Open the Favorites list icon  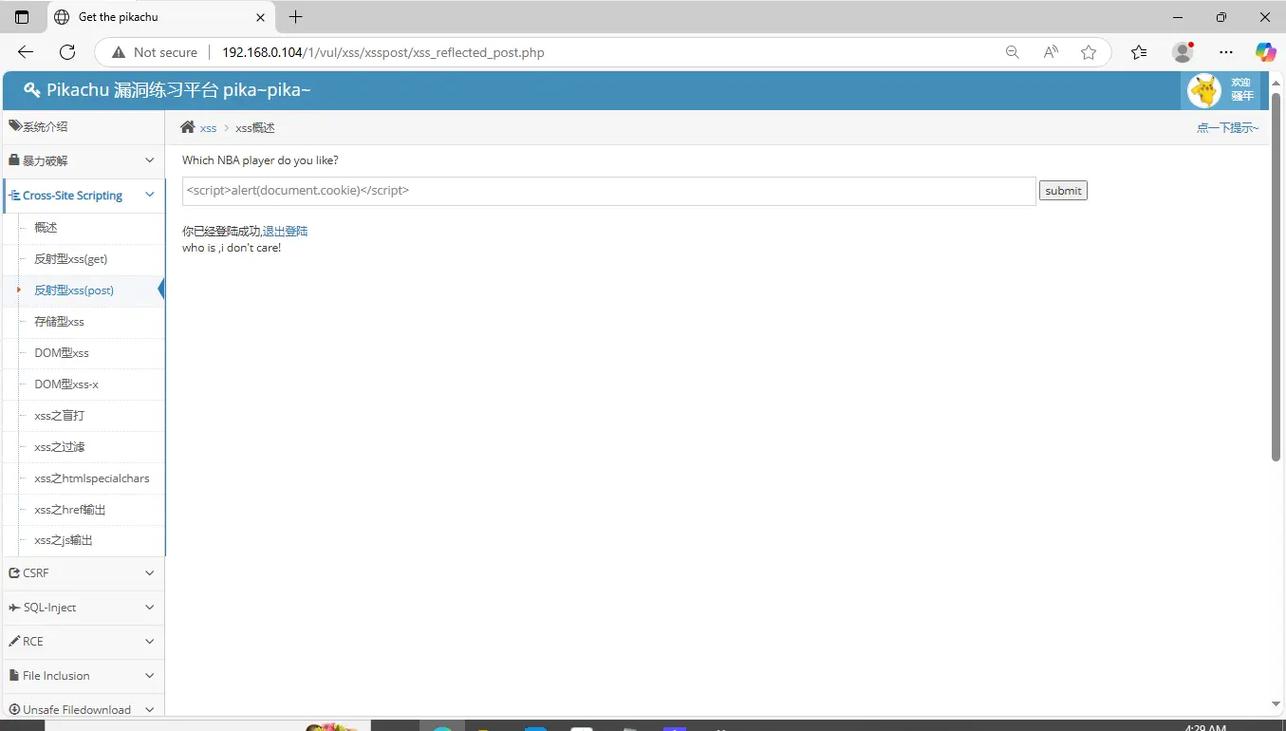pos(1139,52)
